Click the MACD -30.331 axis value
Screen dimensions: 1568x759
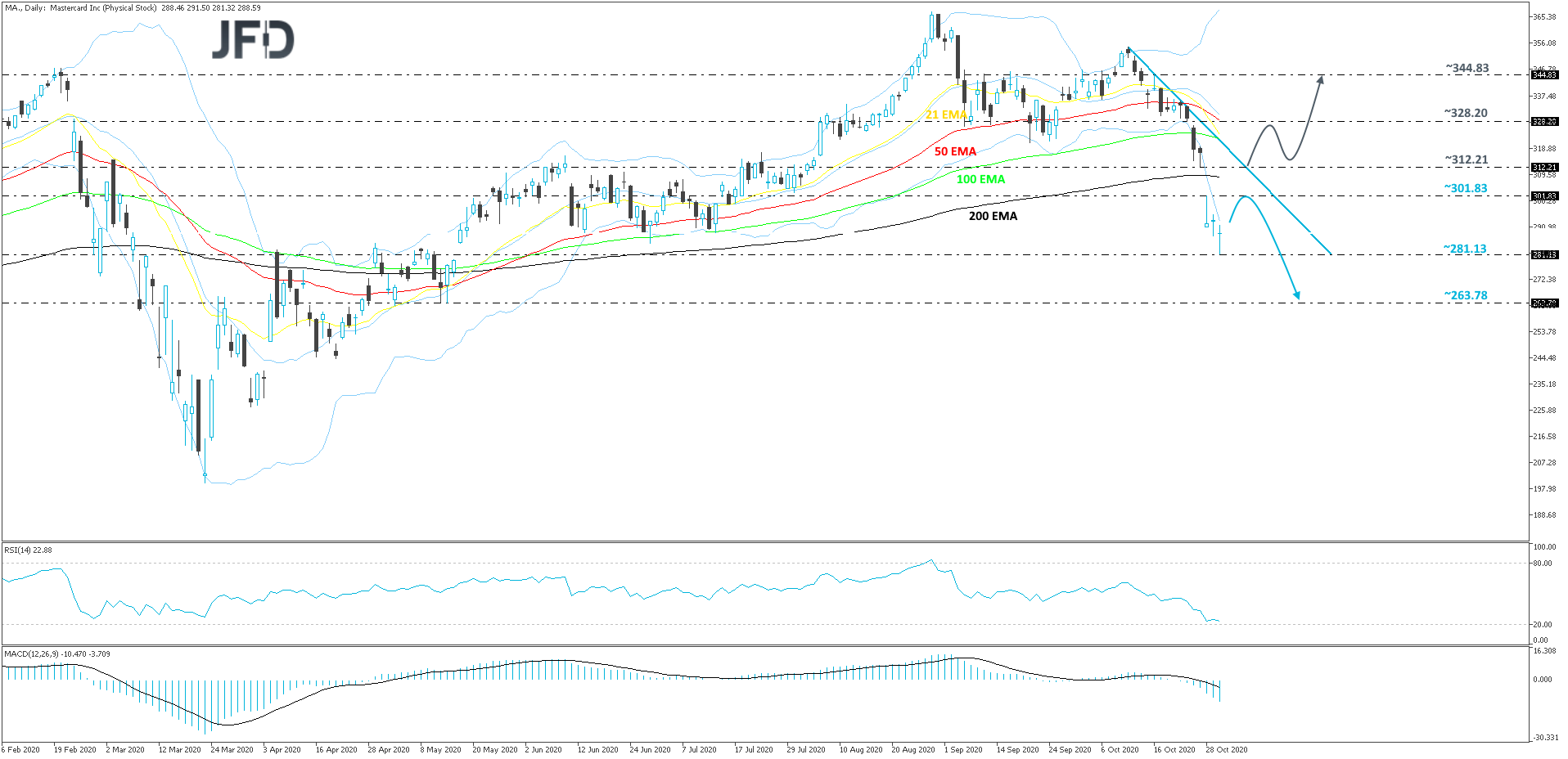[x=1545, y=738]
